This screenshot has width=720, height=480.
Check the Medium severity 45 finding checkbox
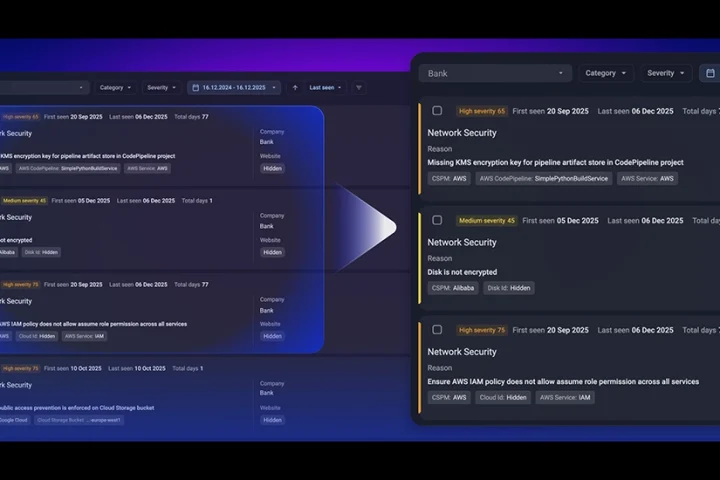tap(437, 220)
